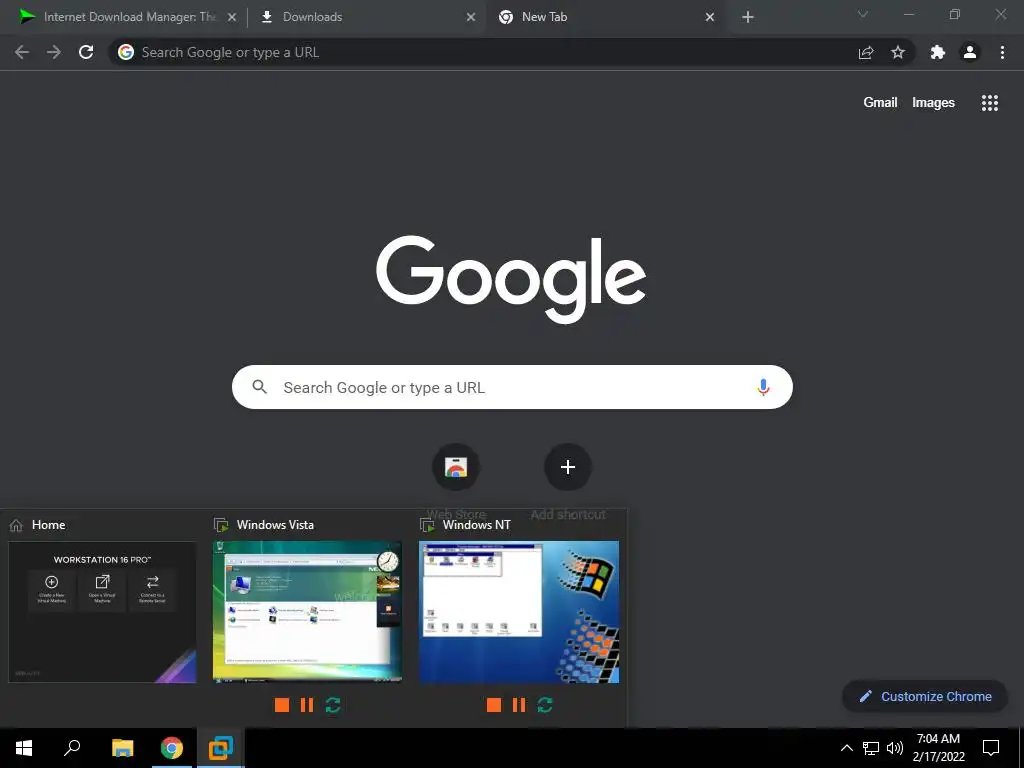Close the Internet Download Manager tab
This screenshot has width=1024, height=768.
click(x=232, y=17)
